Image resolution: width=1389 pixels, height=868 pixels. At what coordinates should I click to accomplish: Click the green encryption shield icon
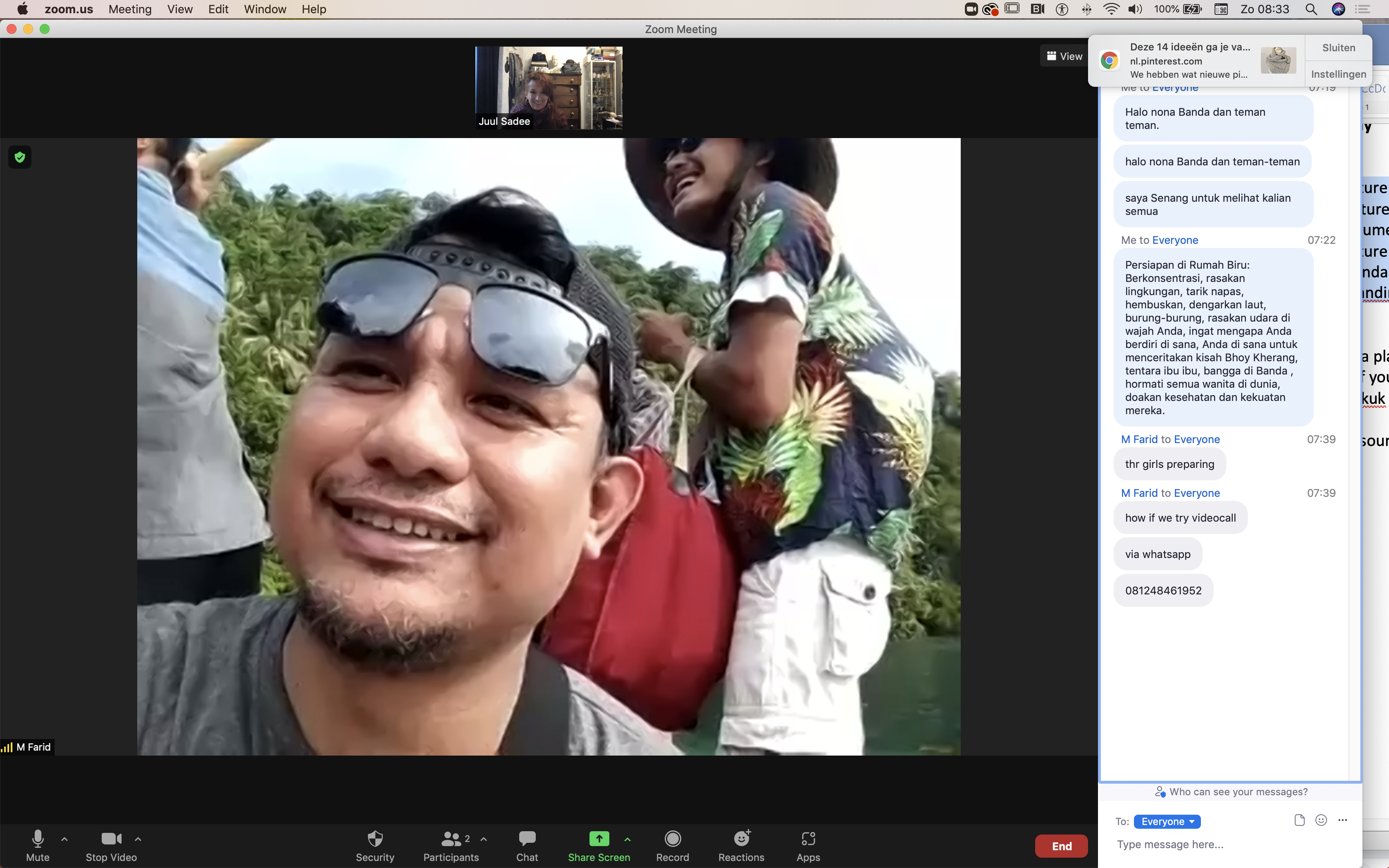tap(20, 157)
